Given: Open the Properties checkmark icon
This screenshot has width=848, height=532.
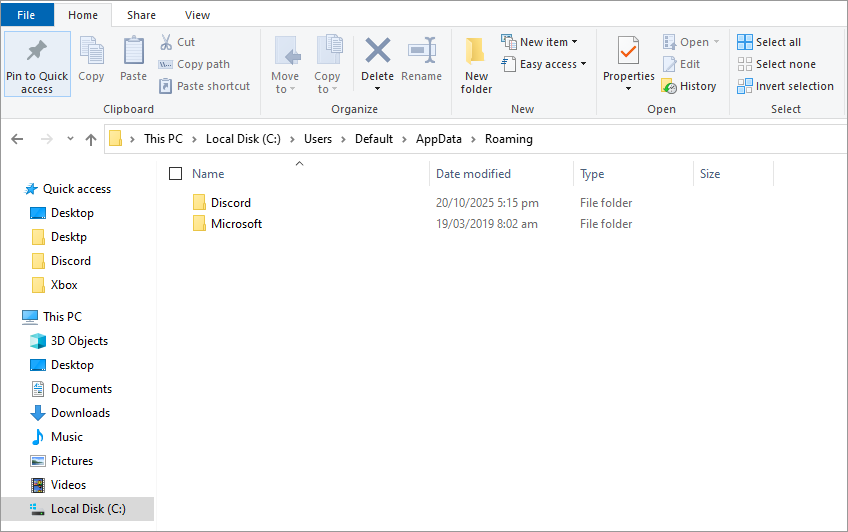Looking at the screenshot, I should pos(628,51).
